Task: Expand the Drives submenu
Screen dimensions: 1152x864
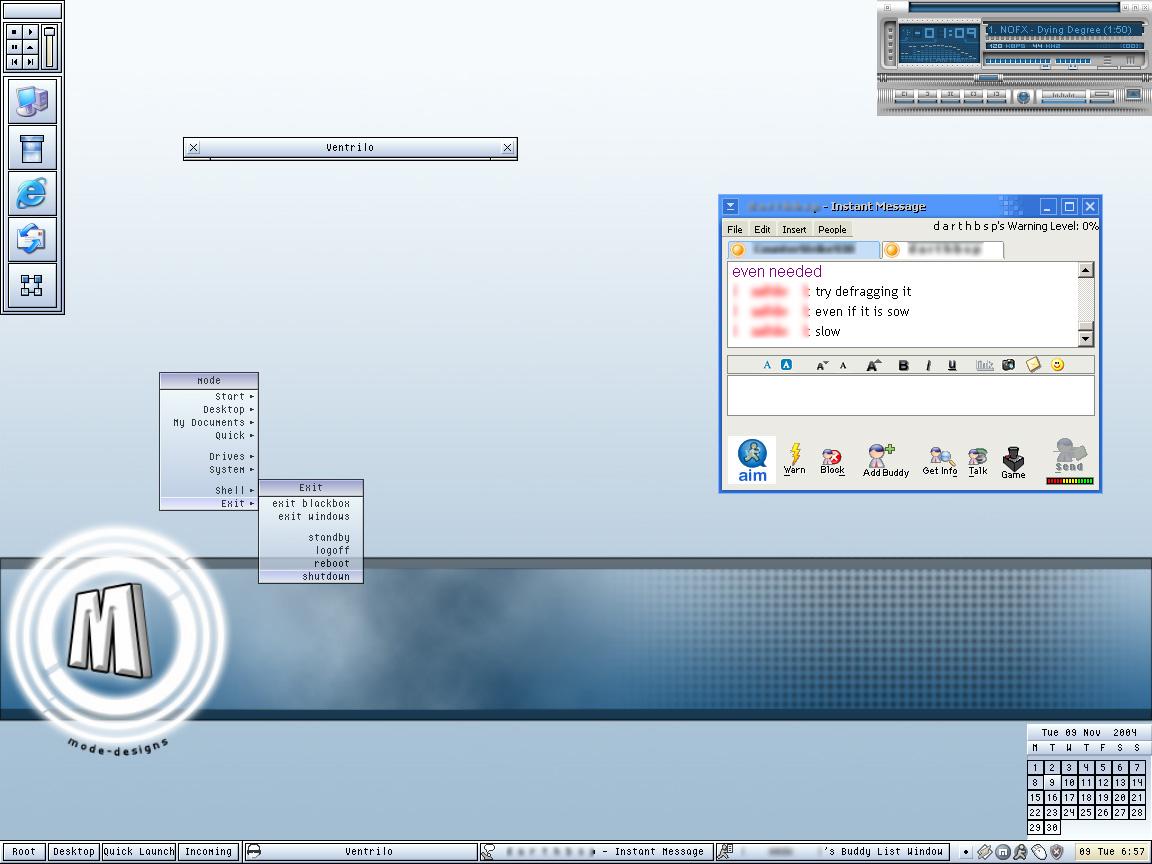Action: coord(209,456)
